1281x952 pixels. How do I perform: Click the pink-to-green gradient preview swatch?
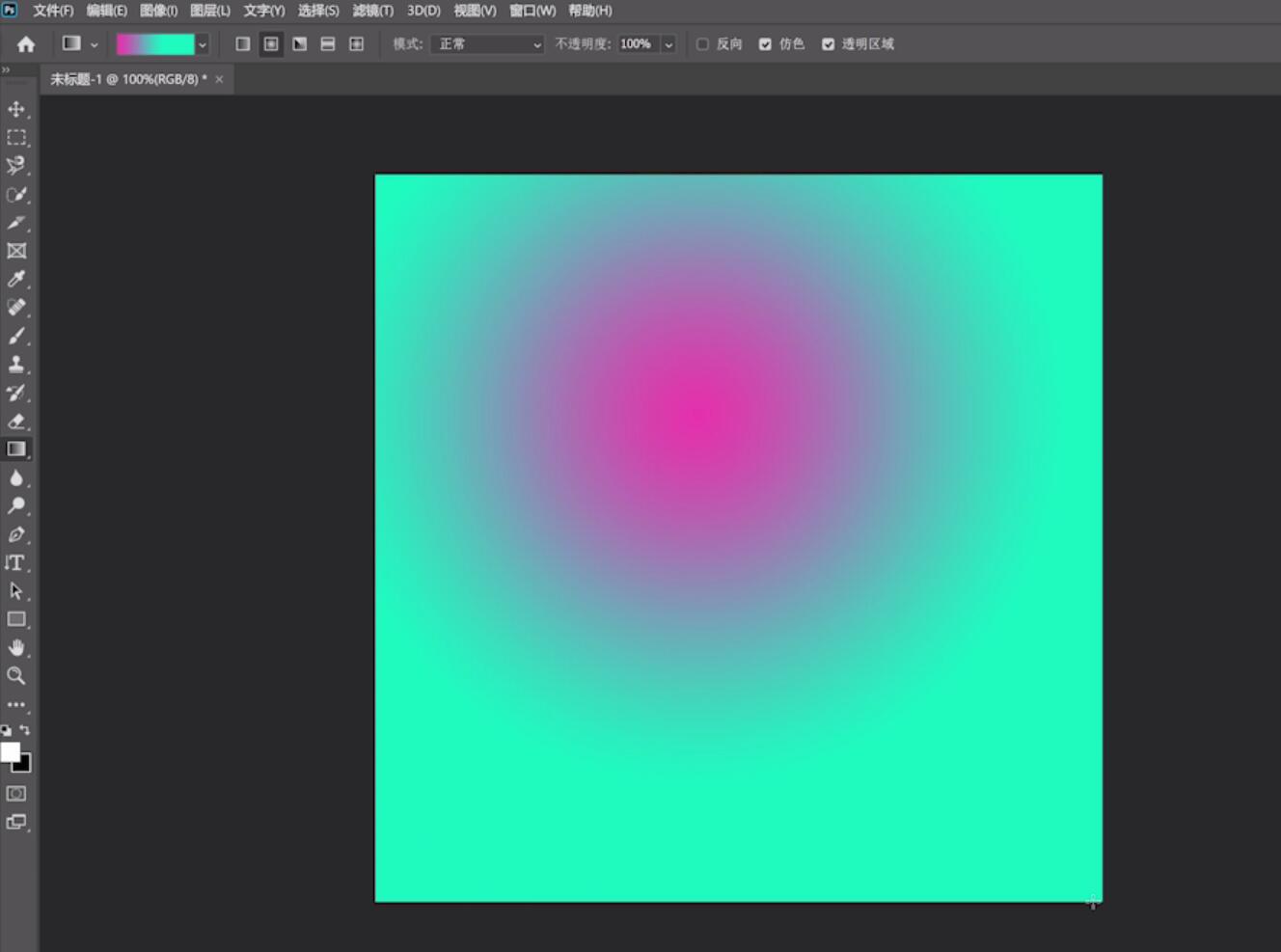(x=155, y=44)
